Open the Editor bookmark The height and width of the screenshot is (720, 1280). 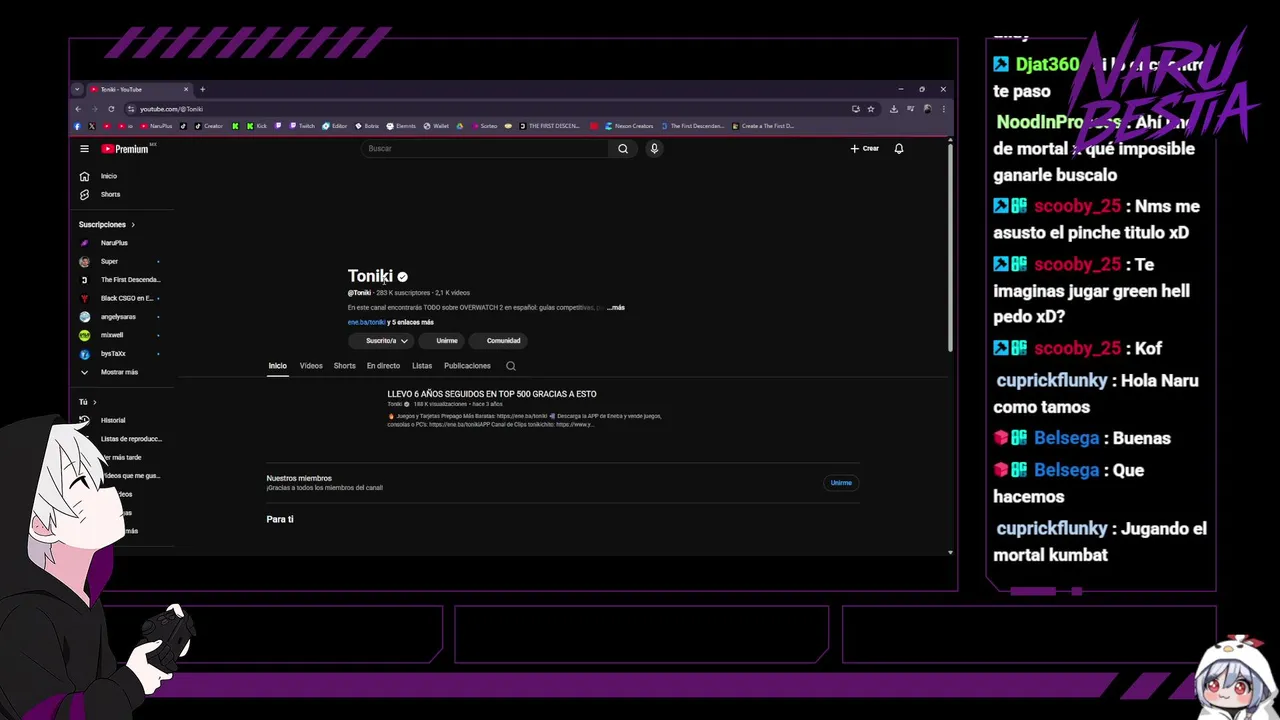(x=335, y=126)
